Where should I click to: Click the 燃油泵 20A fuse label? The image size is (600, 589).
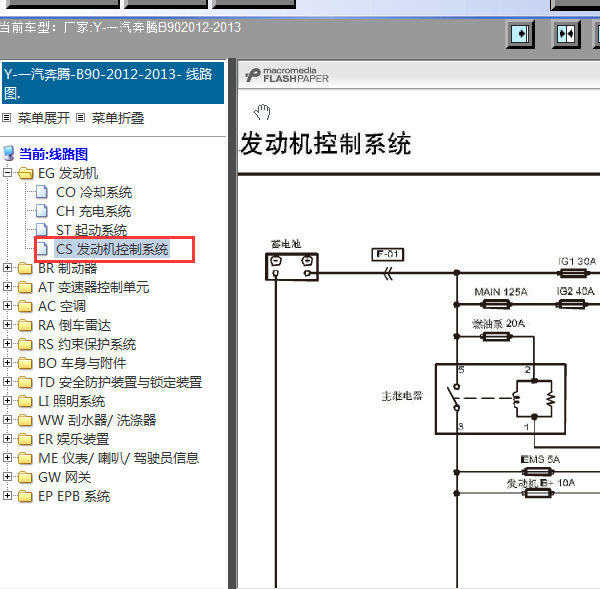coord(498,324)
